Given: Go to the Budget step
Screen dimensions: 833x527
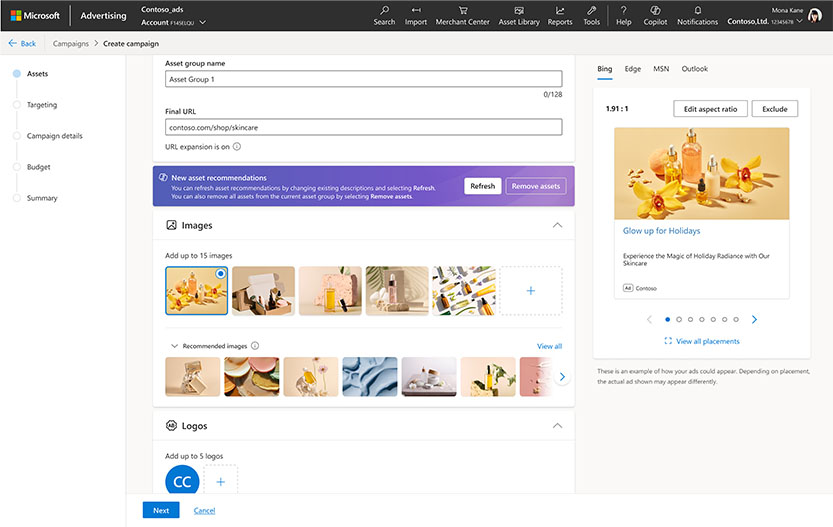Looking at the screenshot, I should click(x=38, y=167).
